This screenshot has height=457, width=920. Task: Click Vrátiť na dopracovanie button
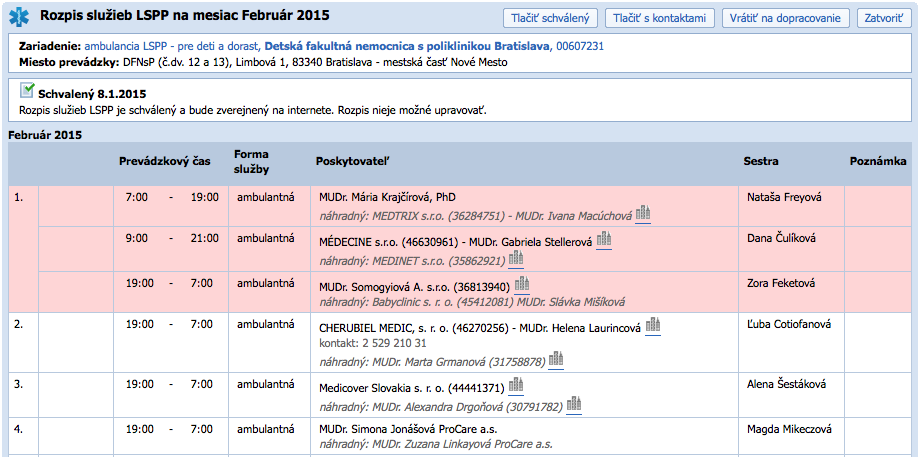(x=786, y=18)
